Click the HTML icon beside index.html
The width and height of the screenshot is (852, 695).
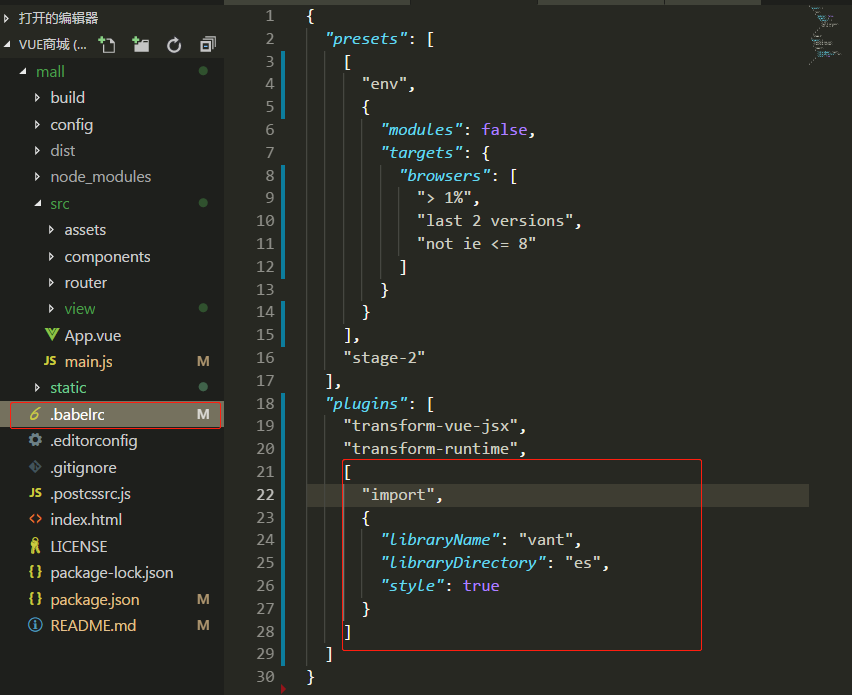coord(35,519)
